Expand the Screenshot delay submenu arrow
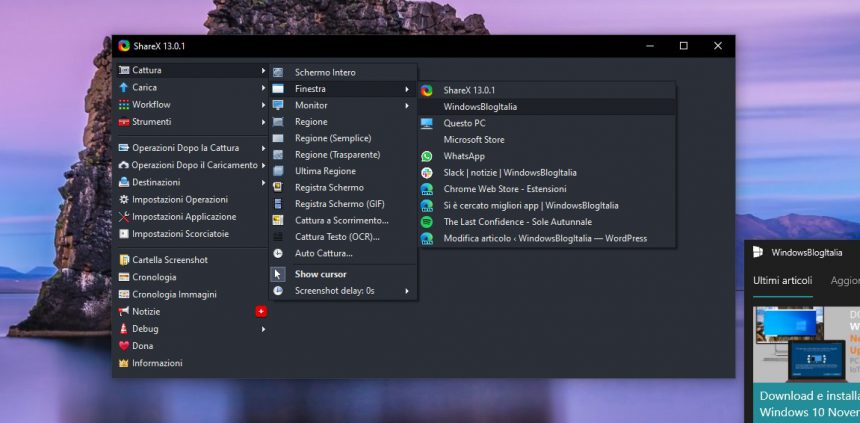 tap(407, 291)
